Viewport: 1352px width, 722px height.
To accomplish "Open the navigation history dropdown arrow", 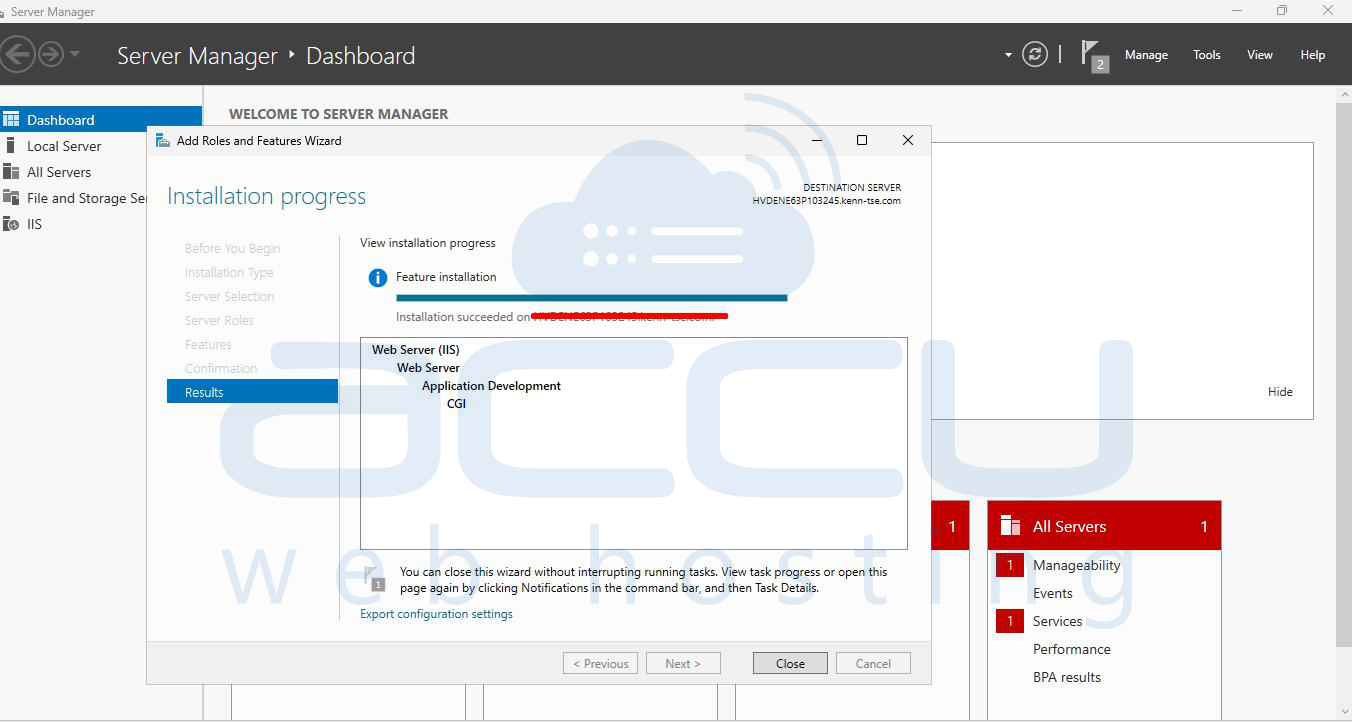I will (75, 54).
